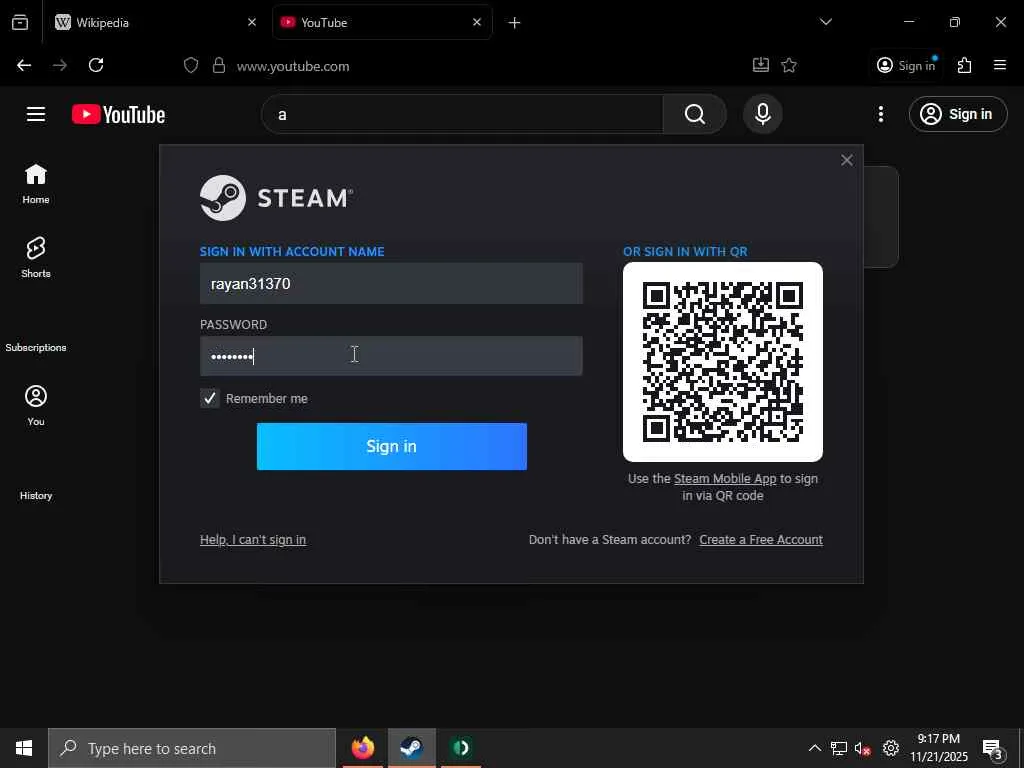The height and width of the screenshot is (768, 1024).
Task: Click the muted volume tray icon
Action: coord(863,748)
